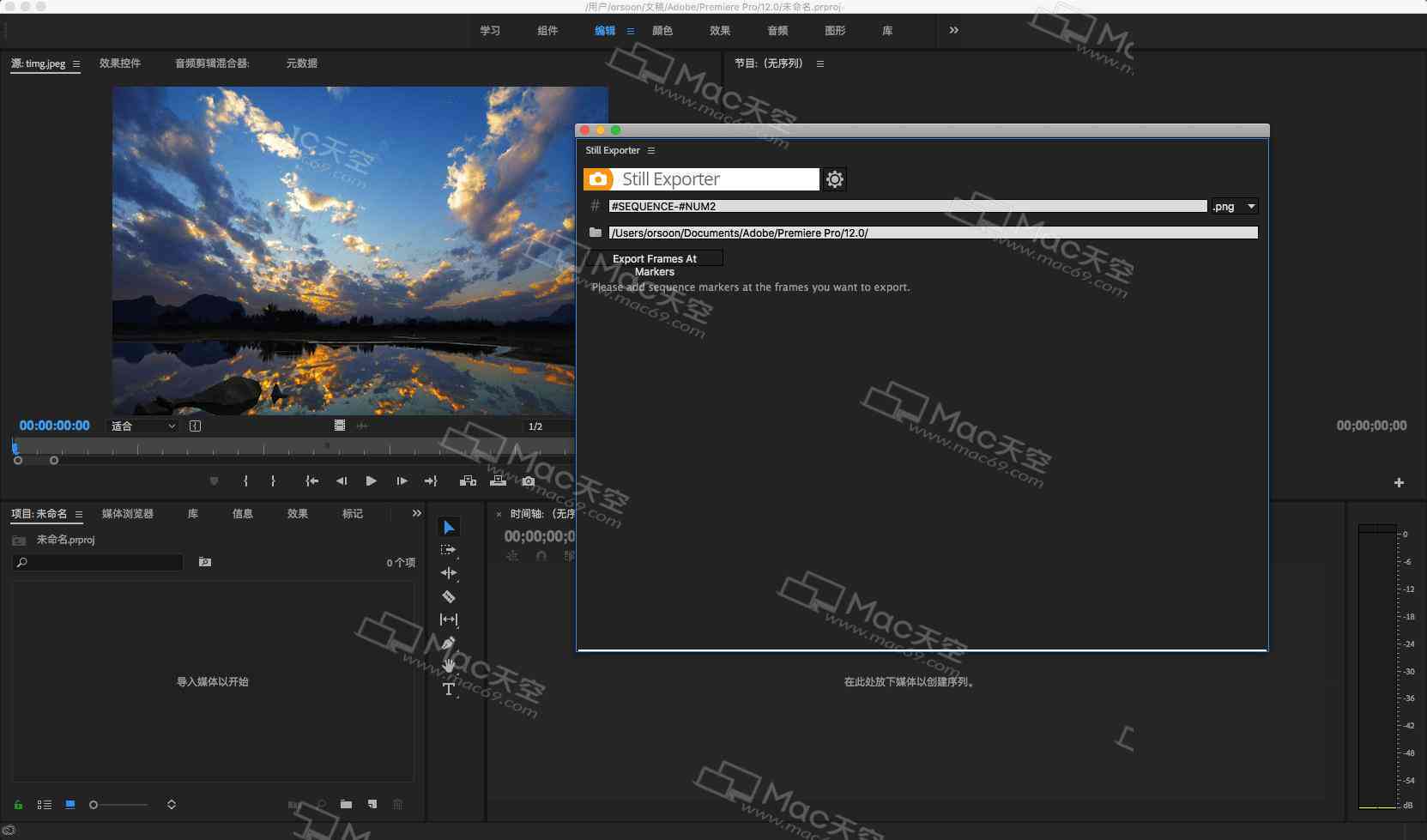This screenshot has height=840, width=1427.
Task: Open the sort icons up-down arrows control
Action: [172, 805]
